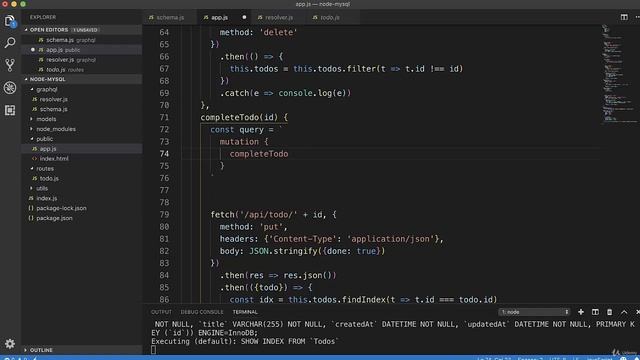This screenshot has width=640, height=360.
Task: Switch to the app.js editor tab
Action: click(220, 18)
